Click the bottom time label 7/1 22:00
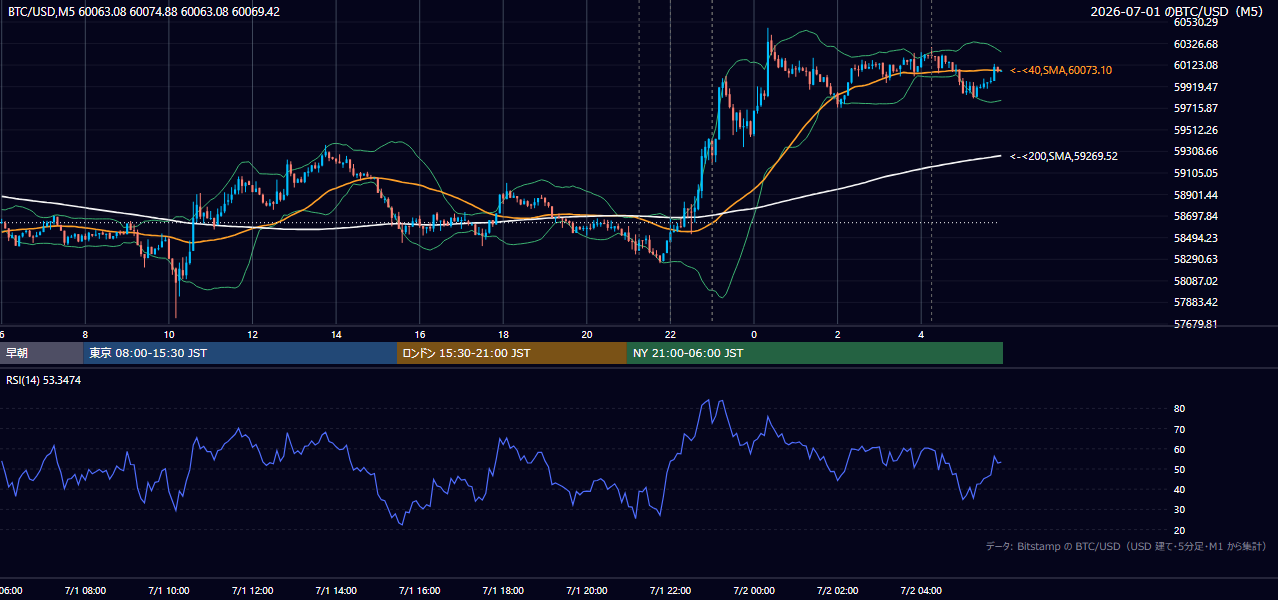This screenshot has width=1278, height=600. pos(670,591)
